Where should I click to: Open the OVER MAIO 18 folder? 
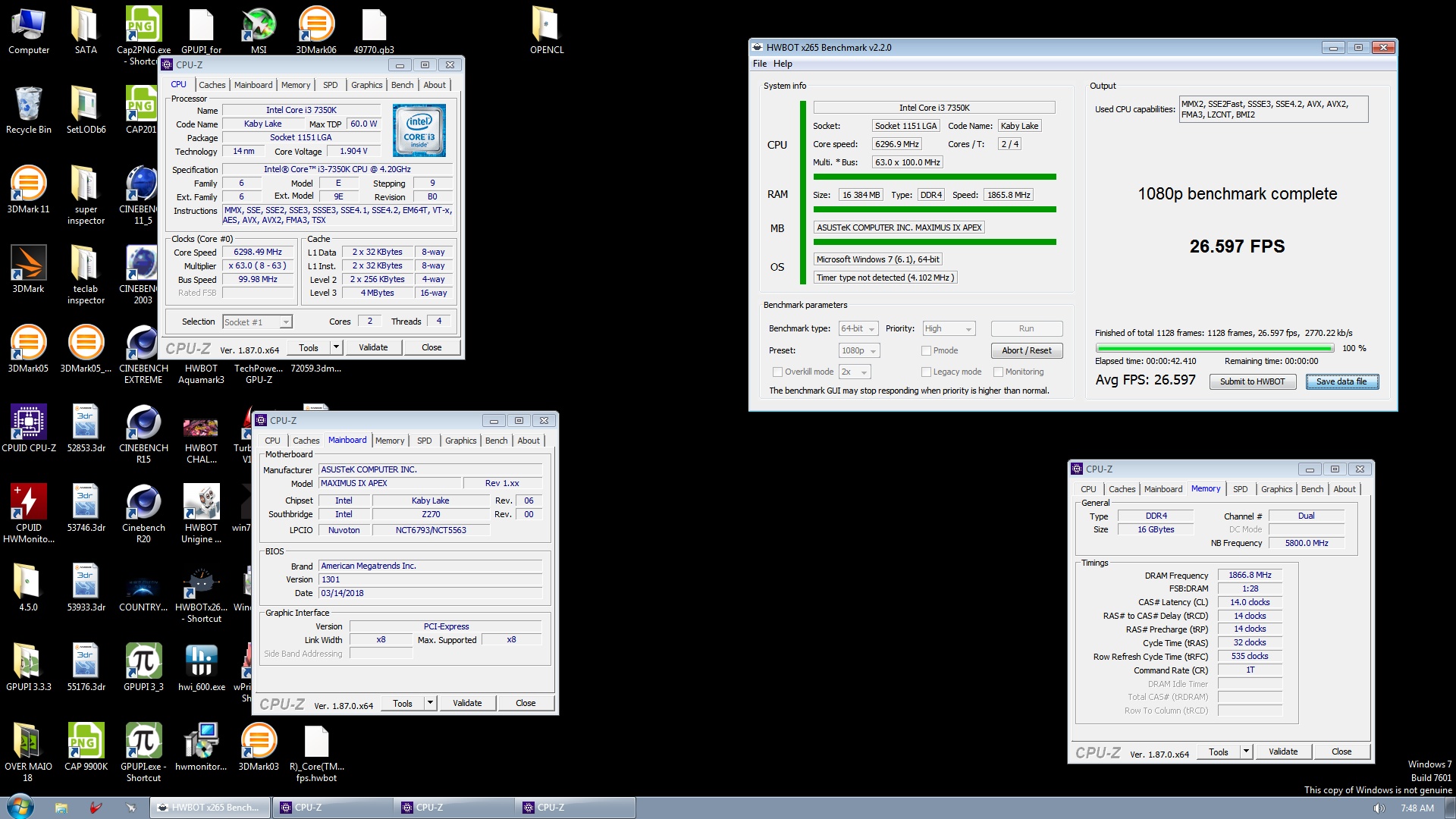[28, 753]
